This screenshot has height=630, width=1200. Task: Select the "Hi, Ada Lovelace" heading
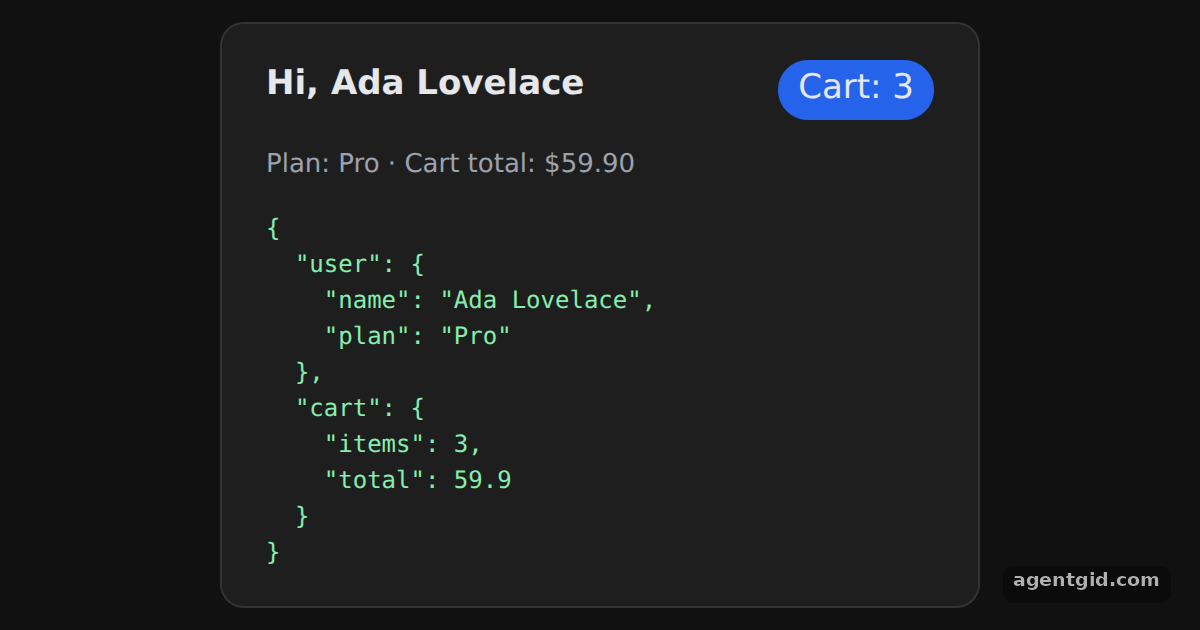[425, 82]
